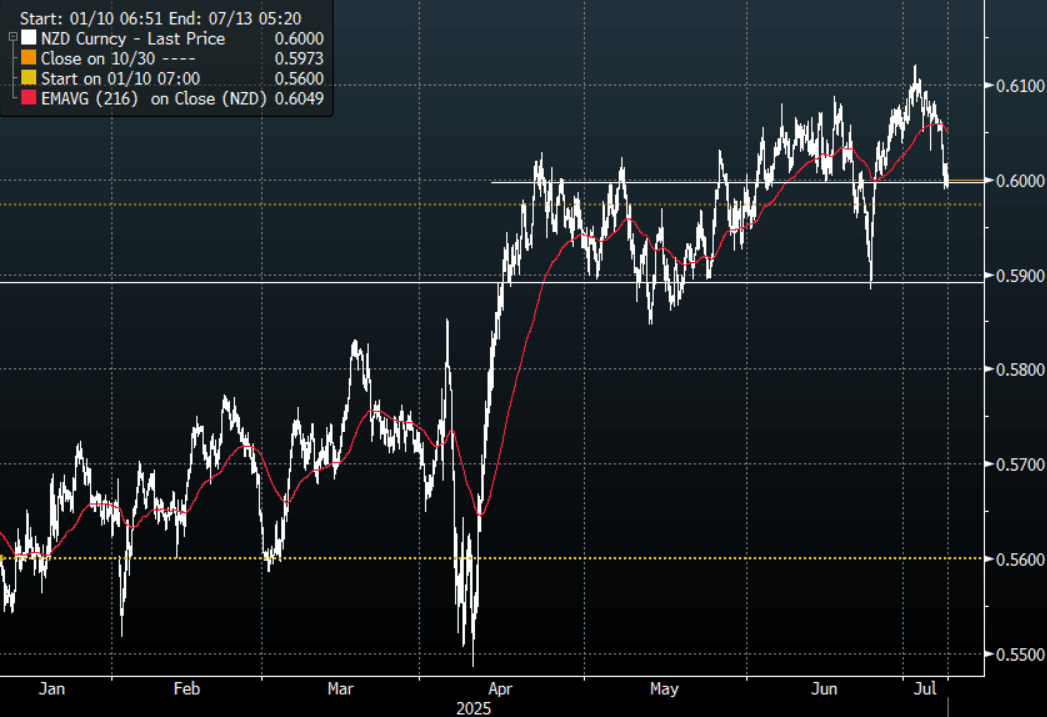Click the 0.5600 y-axis label
The width and height of the screenshot is (1047, 717).
1020,559
